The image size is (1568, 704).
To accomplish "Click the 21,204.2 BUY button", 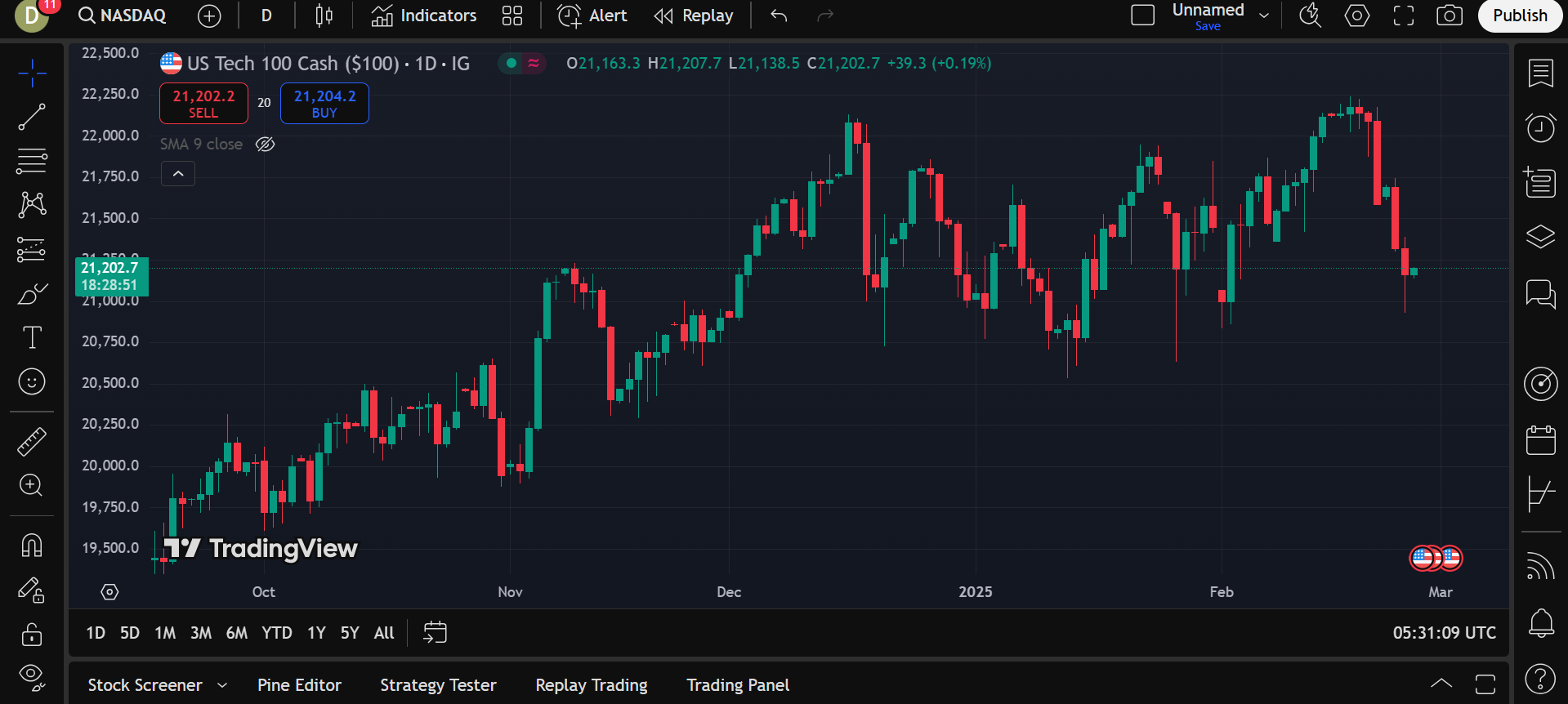I will tap(324, 104).
